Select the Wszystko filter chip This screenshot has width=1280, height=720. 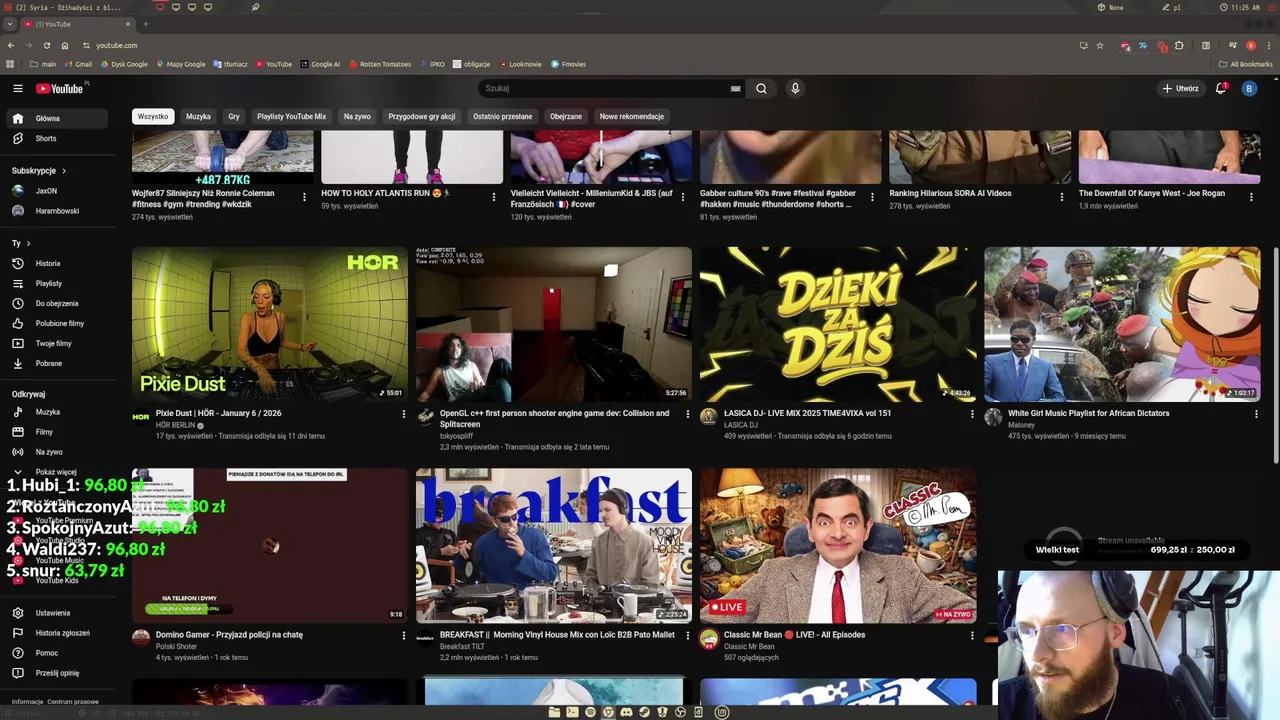point(153,116)
